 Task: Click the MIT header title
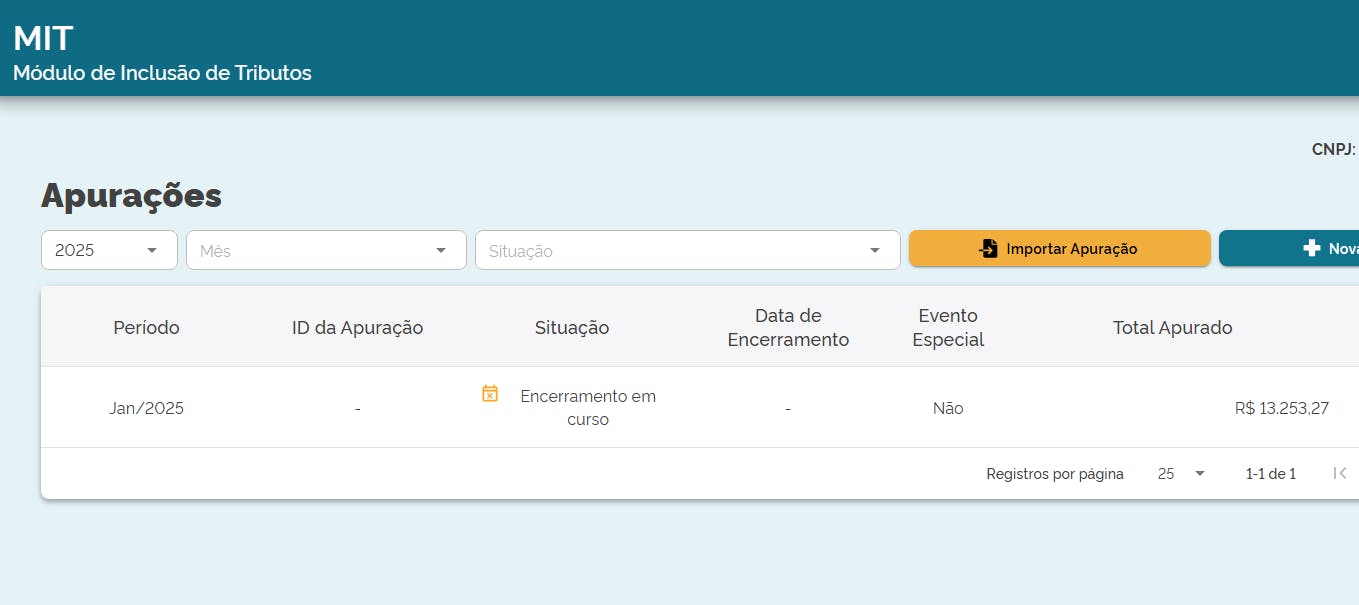click(43, 38)
